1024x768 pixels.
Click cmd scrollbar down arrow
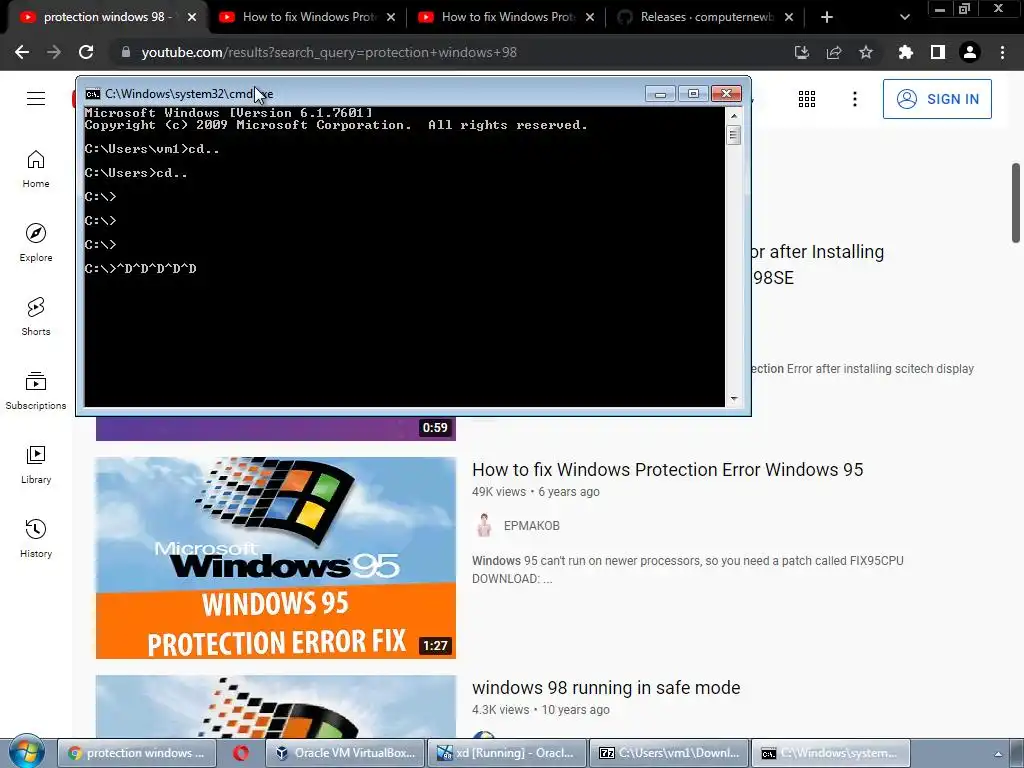pyautogui.click(x=734, y=398)
